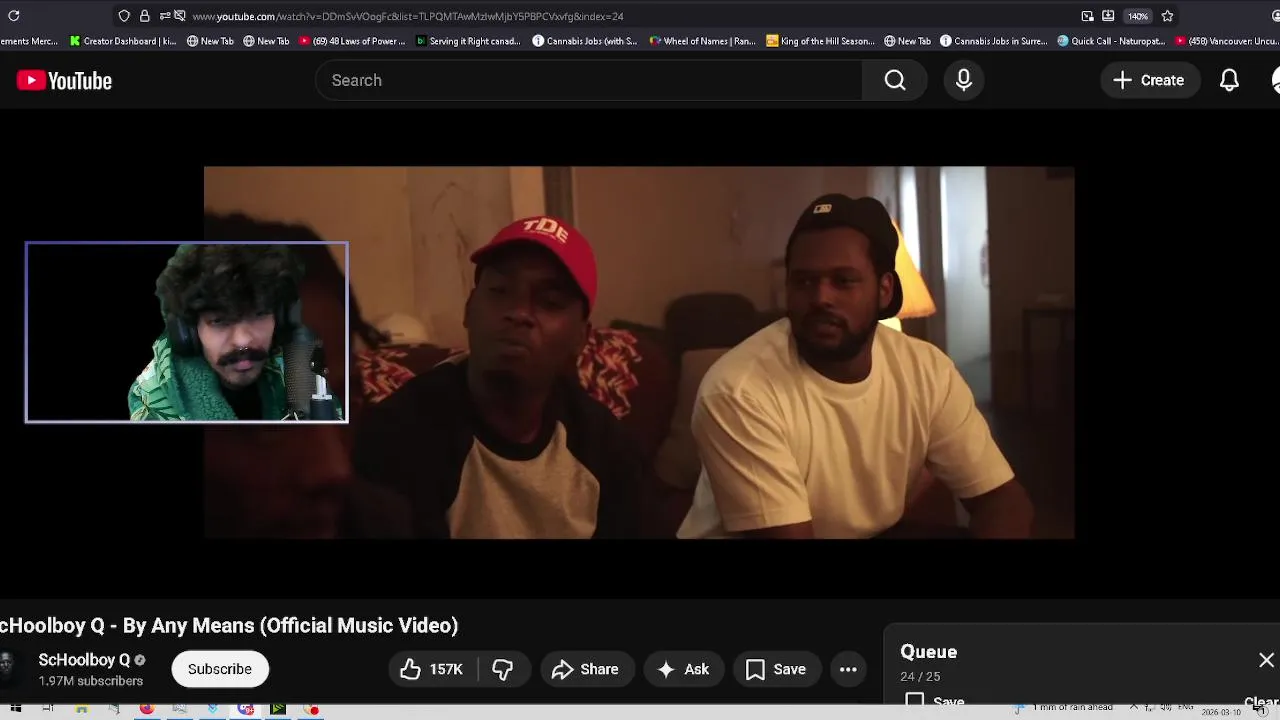Focus the YouTube search field
The height and width of the screenshot is (720, 1280).
pyautogui.click(x=590, y=80)
